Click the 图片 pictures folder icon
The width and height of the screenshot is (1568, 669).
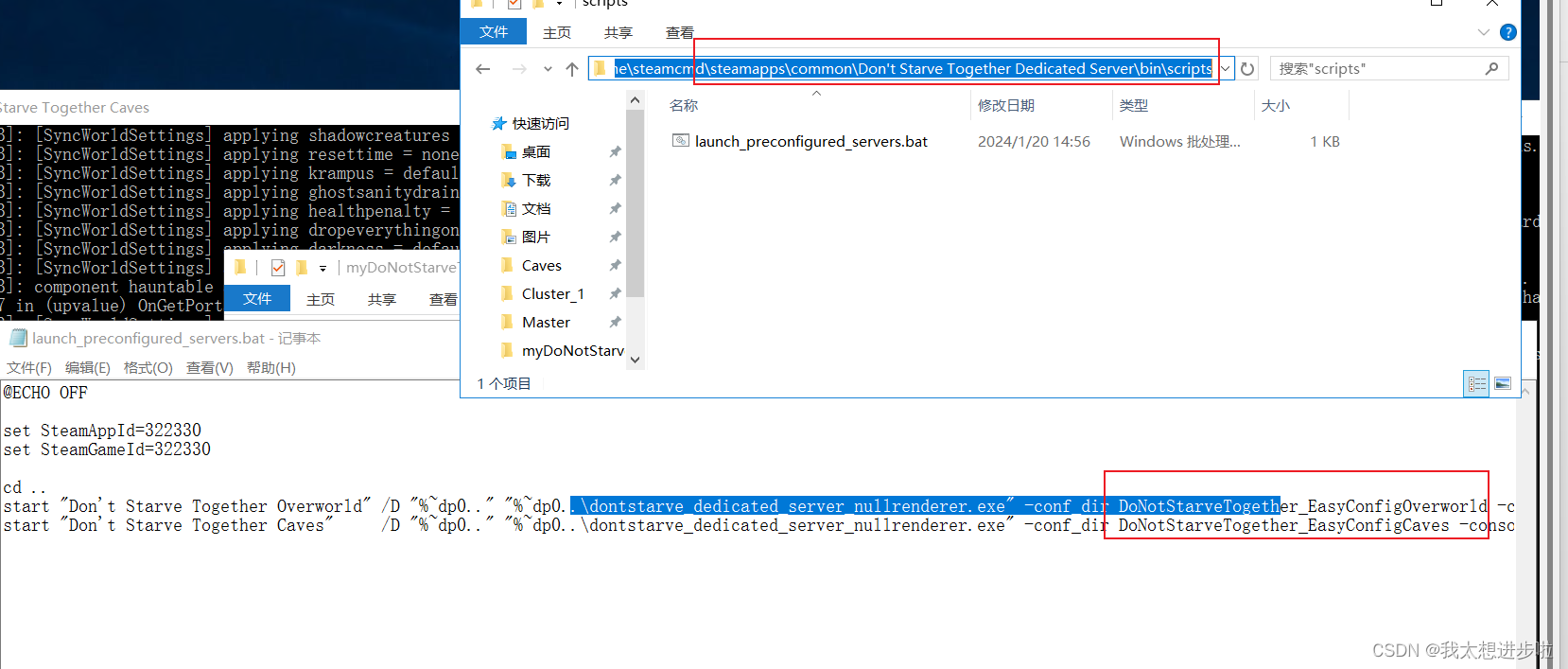click(509, 238)
